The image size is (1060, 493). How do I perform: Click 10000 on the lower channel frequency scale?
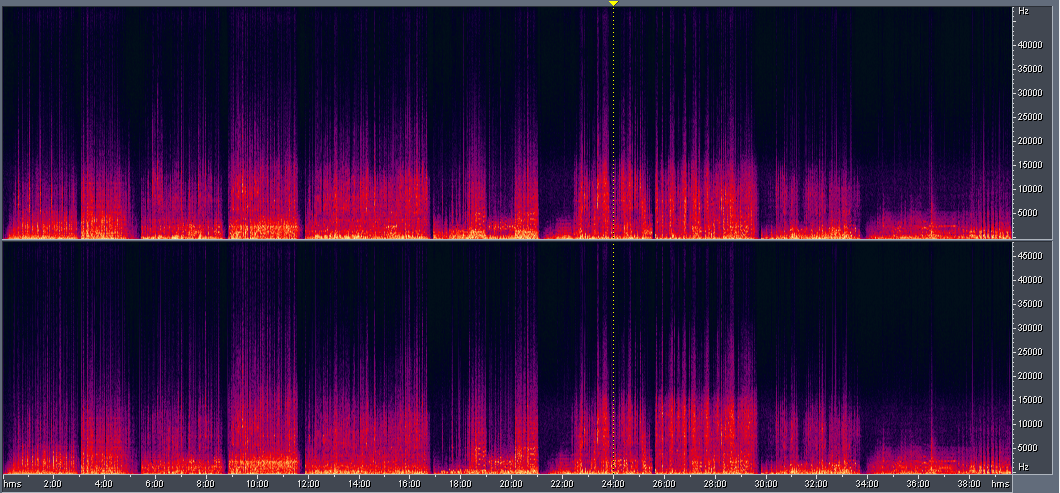click(x=1030, y=423)
